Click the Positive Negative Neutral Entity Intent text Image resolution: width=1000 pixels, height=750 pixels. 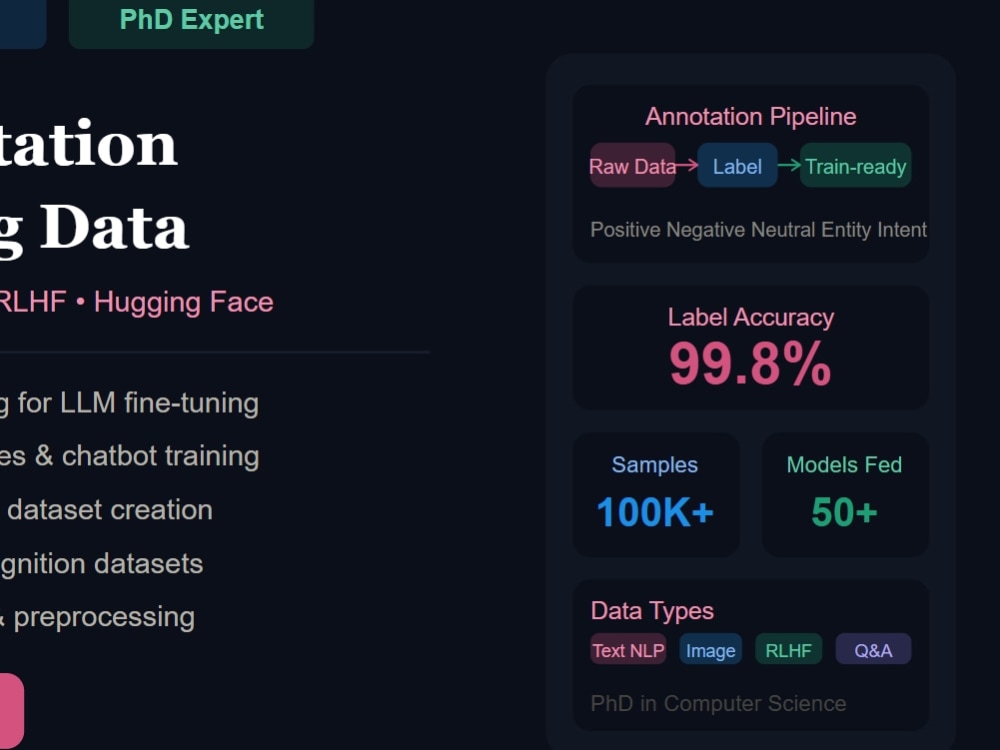758,230
